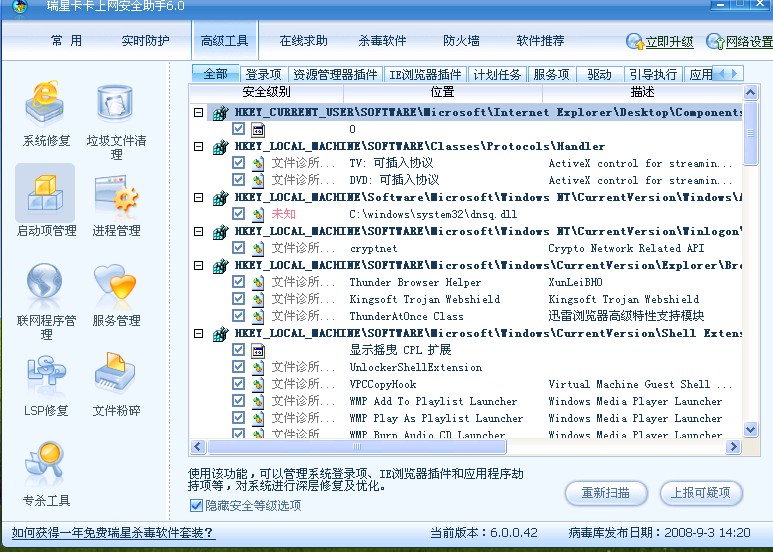773x552 pixels.
Task: Open the 文件粉碎 file shredder
Action: click(x=116, y=384)
